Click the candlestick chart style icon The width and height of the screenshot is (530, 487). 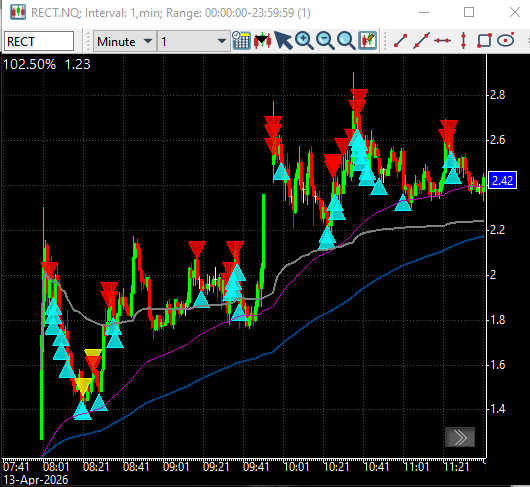tap(262, 41)
